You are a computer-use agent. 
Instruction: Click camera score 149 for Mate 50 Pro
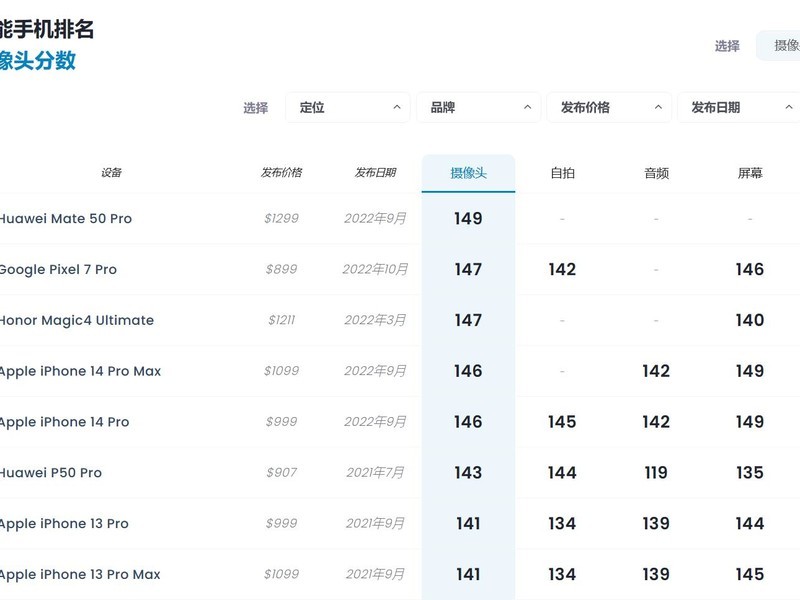click(468, 218)
